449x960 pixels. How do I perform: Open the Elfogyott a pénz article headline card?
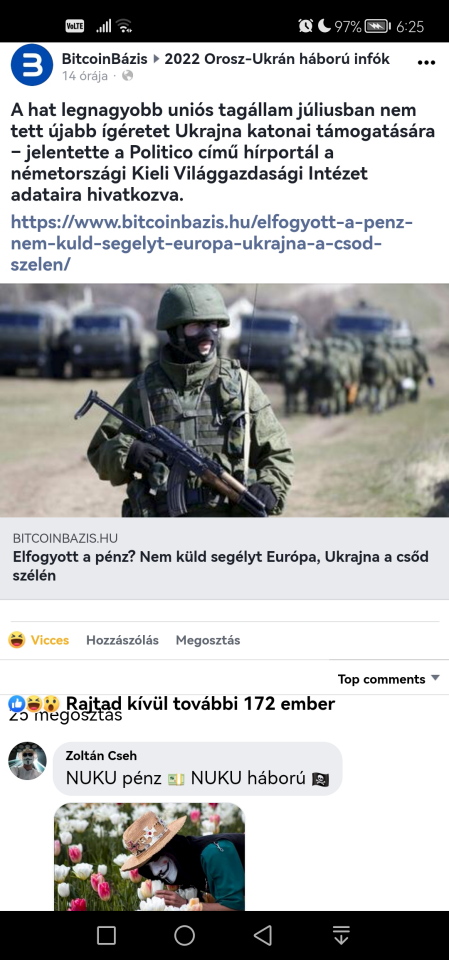(224, 558)
